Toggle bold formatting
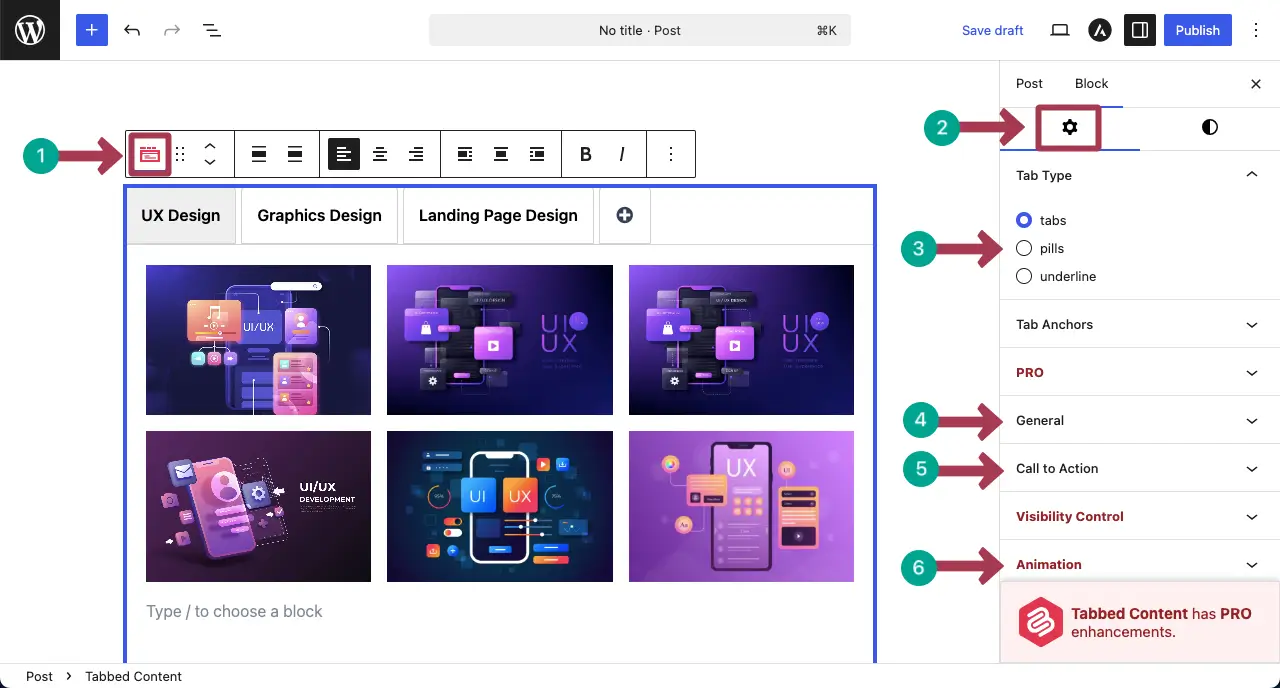 586,155
